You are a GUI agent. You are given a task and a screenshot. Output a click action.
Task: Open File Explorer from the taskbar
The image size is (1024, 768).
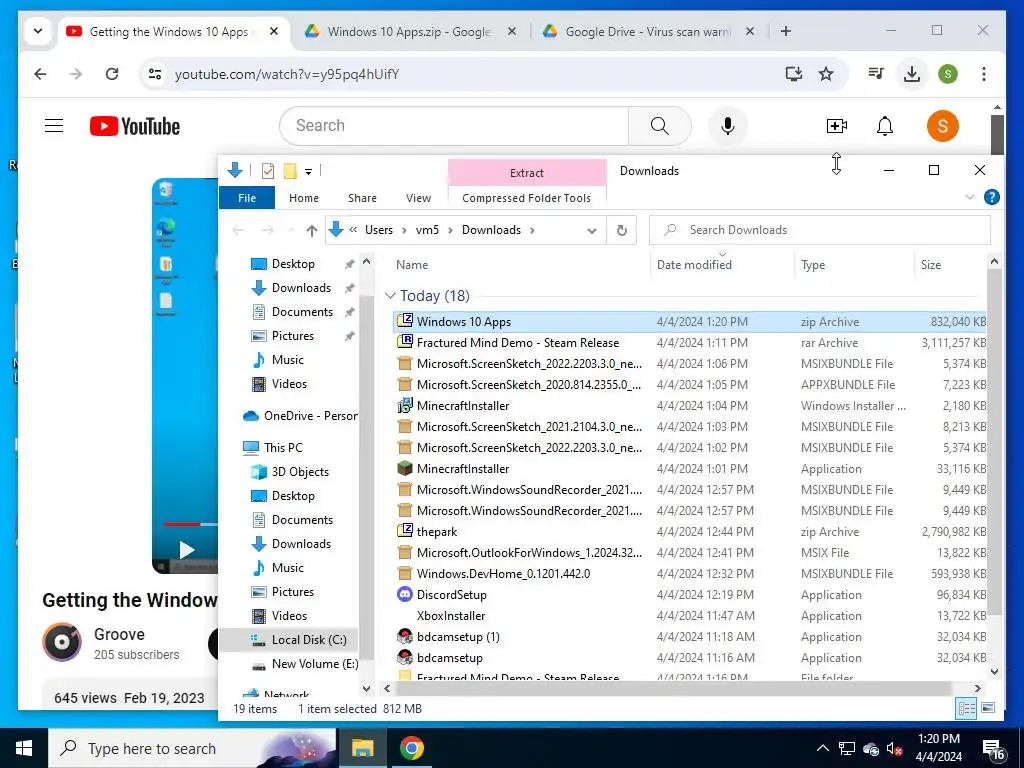click(x=362, y=748)
